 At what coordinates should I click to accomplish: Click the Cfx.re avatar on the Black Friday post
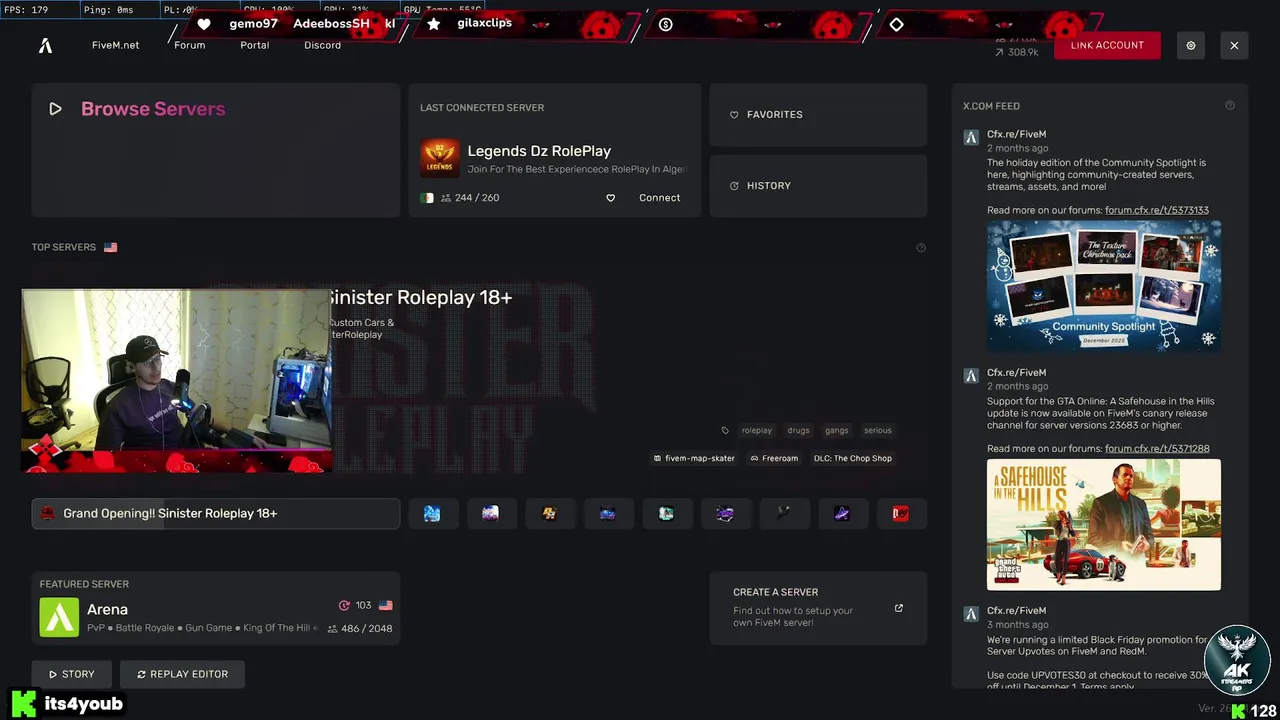[x=971, y=613]
